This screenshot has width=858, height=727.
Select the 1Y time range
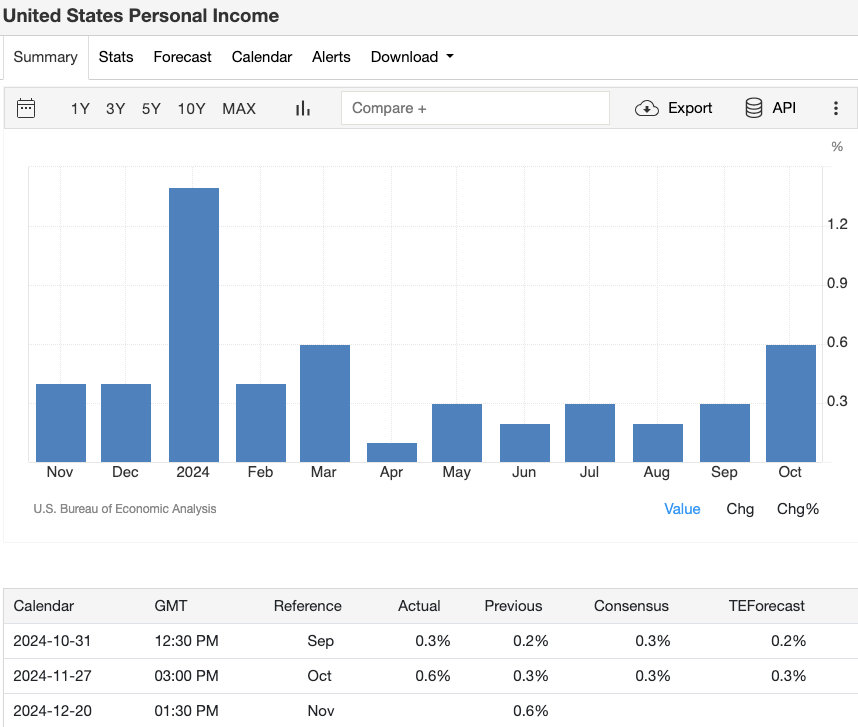[80, 109]
